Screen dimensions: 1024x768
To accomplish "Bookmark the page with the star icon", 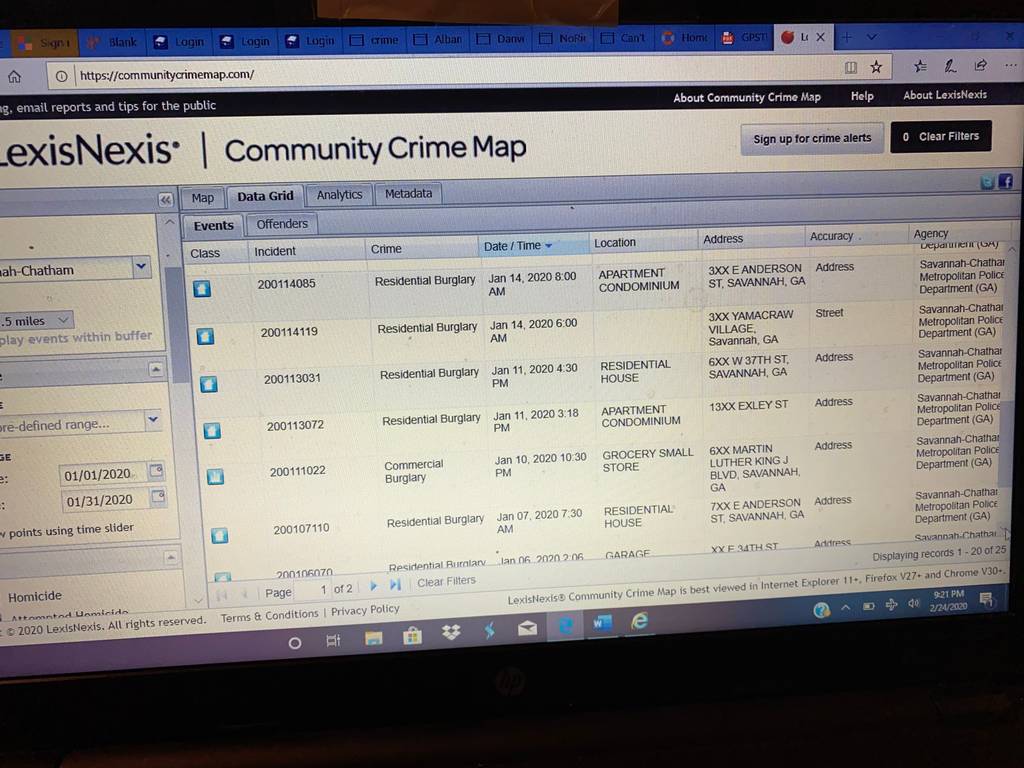I will [876, 67].
